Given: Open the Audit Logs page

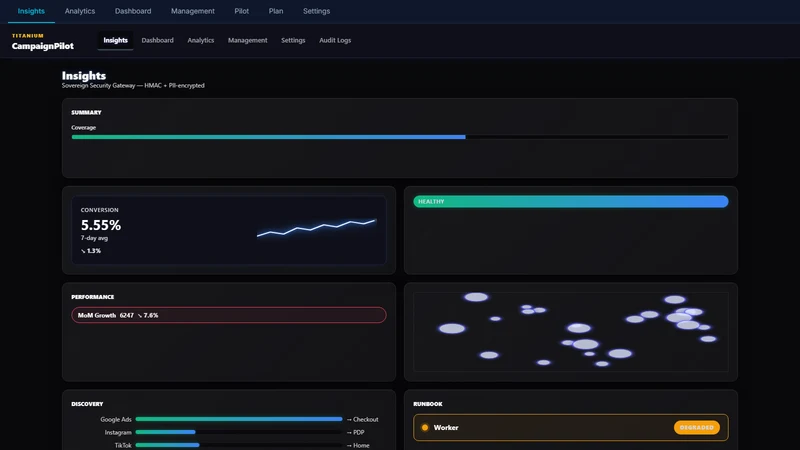Looking at the screenshot, I should point(335,40).
